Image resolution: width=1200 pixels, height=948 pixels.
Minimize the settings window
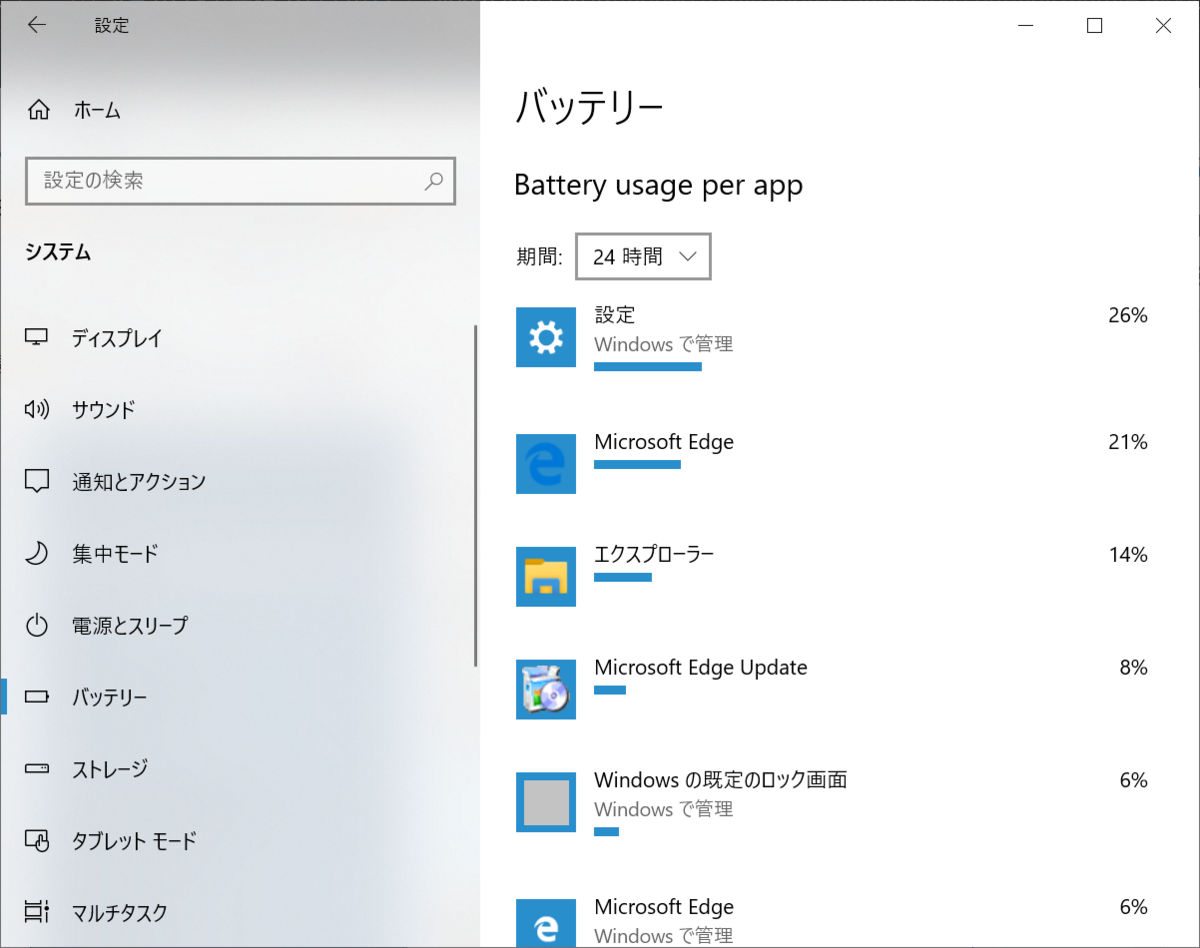click(1025, 26)
